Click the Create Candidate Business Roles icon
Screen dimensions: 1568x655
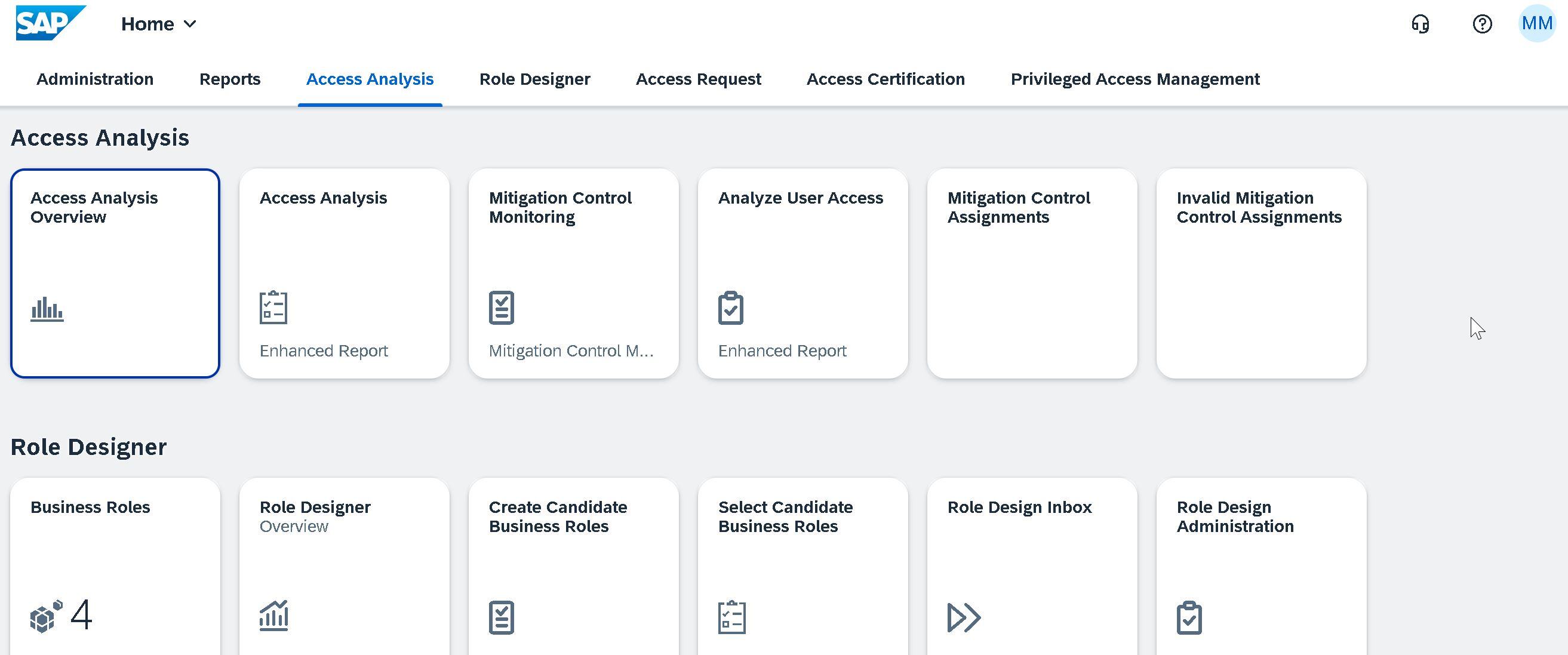(x=502, y=617)
